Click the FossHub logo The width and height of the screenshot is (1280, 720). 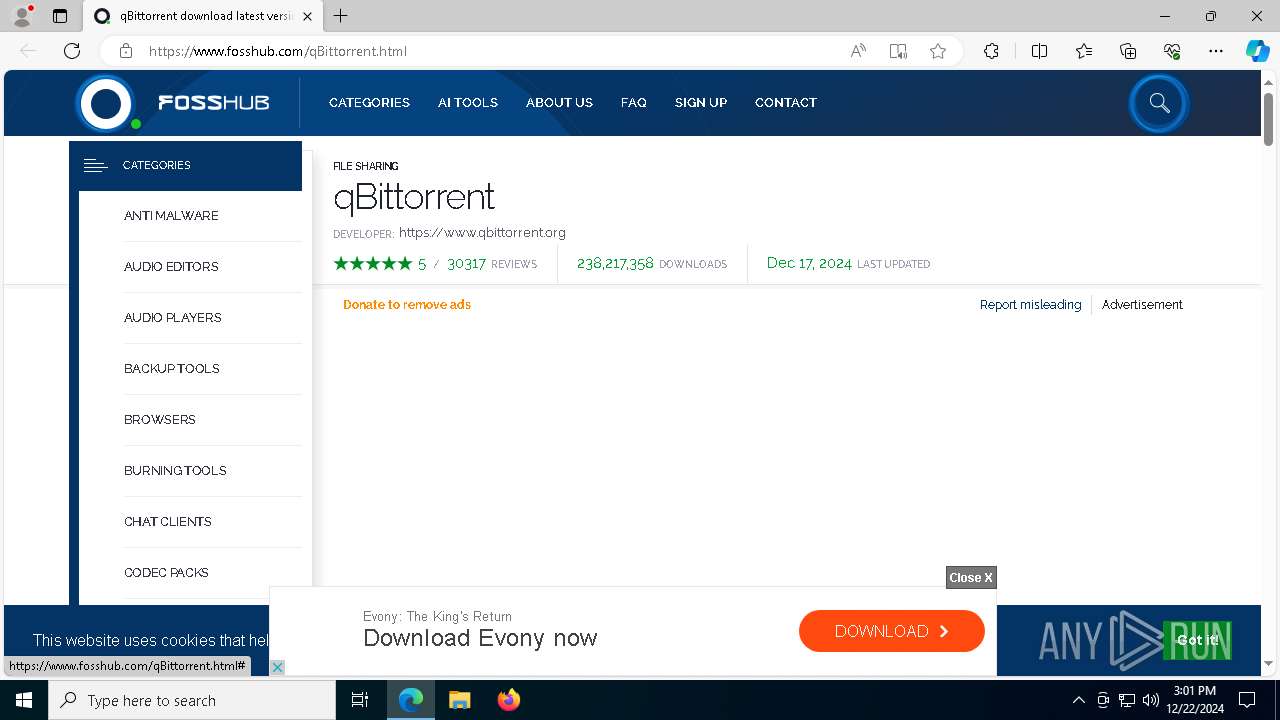(172, 103)
